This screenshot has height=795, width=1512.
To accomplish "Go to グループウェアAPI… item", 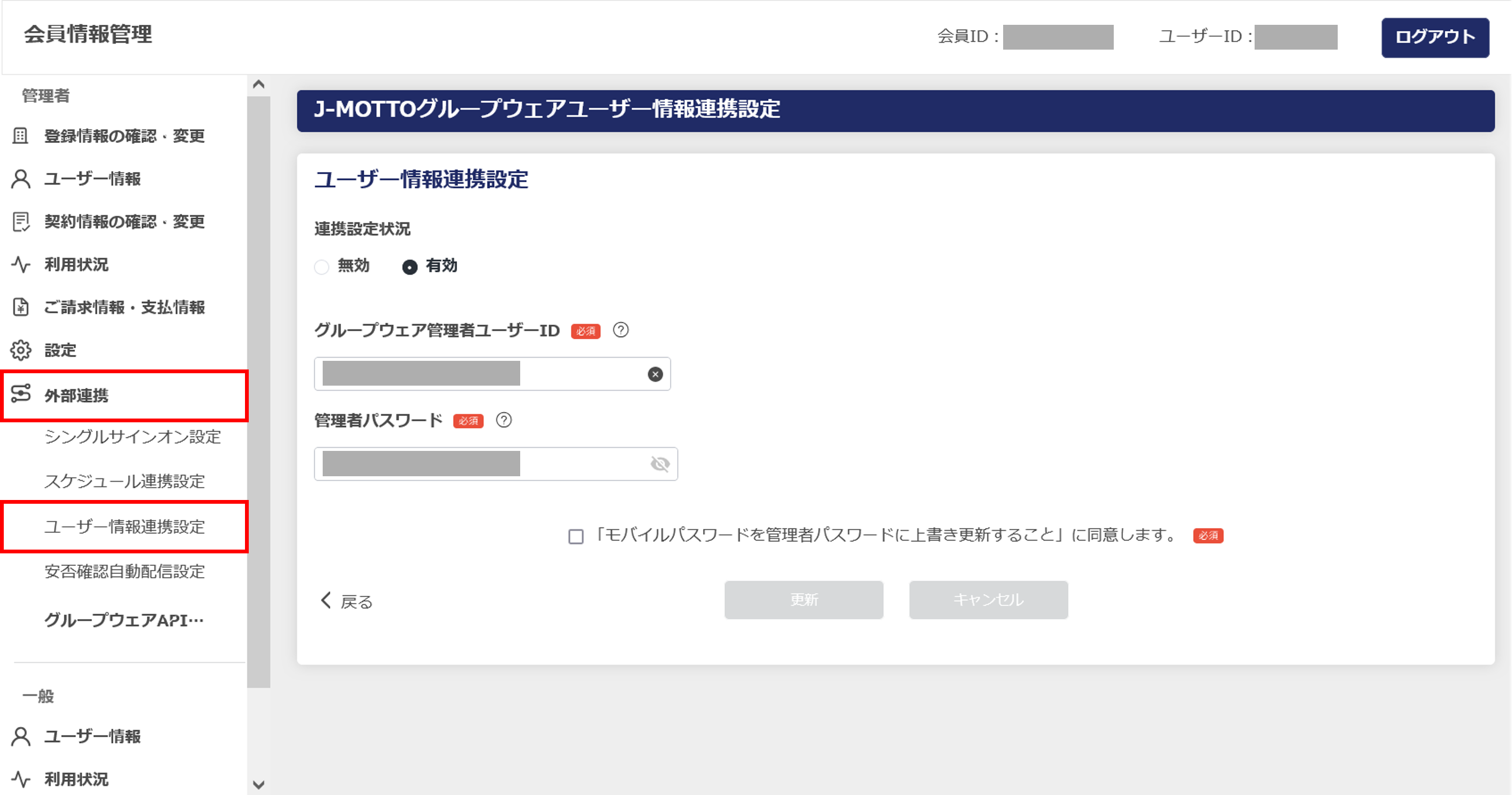I will tap(125, 620).
